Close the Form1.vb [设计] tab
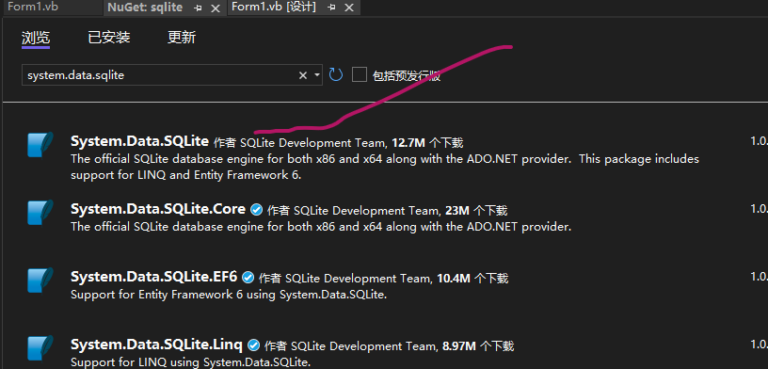Screen dimensions: 768x369 pyautogui.click(x=349, y=8)
